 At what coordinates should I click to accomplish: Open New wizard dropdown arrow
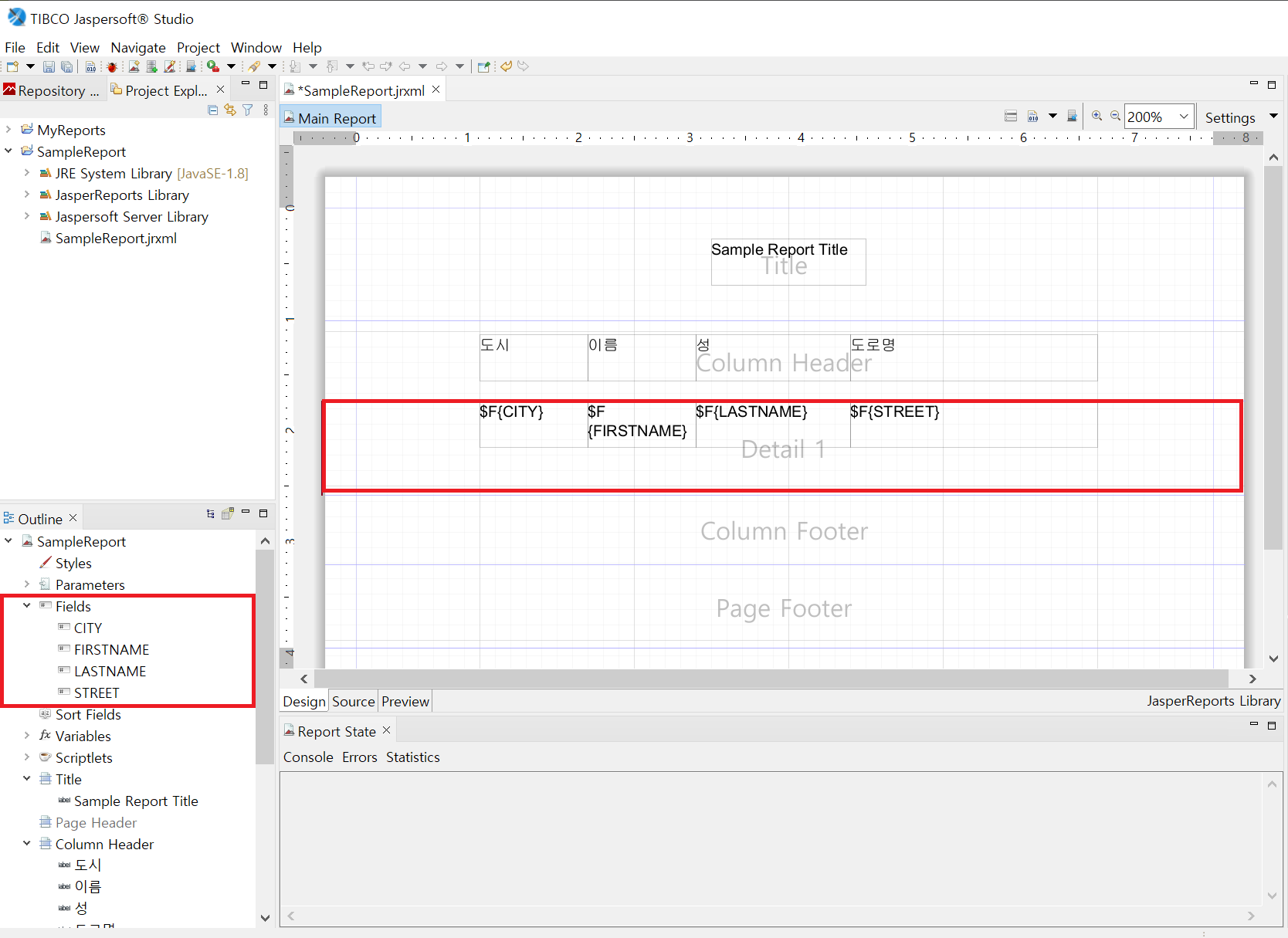coord(30,66)
